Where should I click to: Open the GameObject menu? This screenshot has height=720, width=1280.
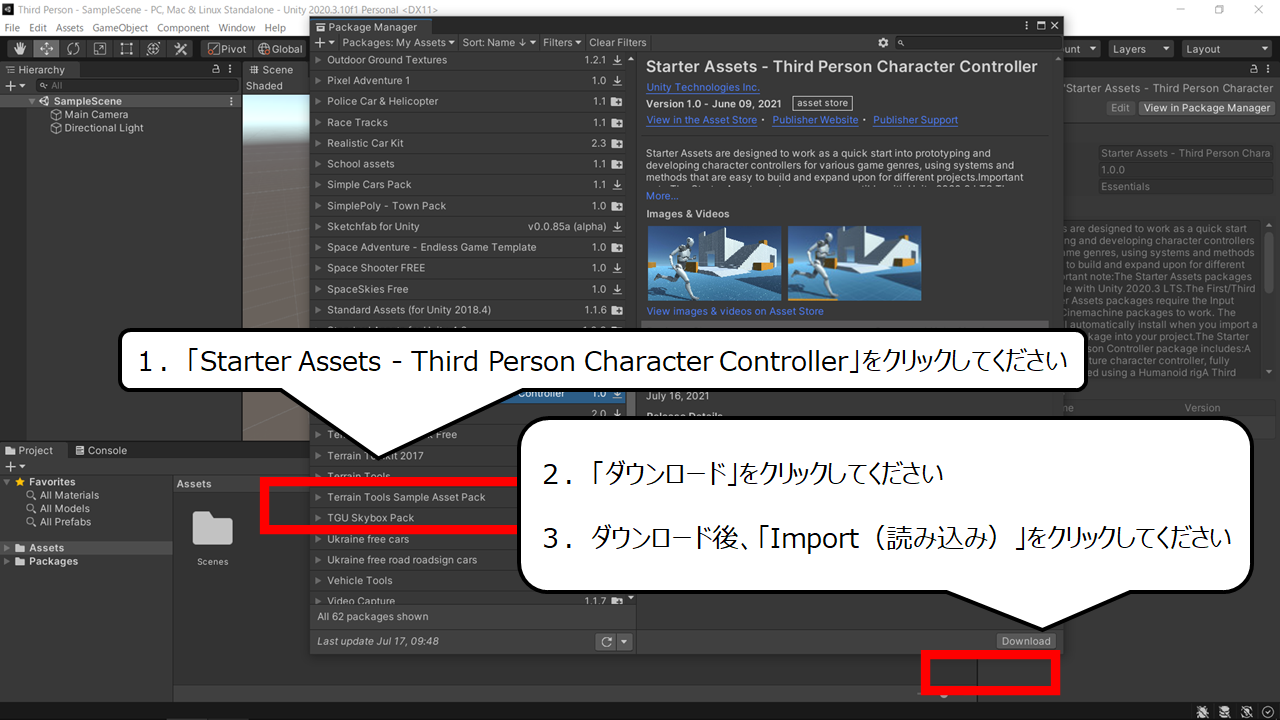[120, 28]
